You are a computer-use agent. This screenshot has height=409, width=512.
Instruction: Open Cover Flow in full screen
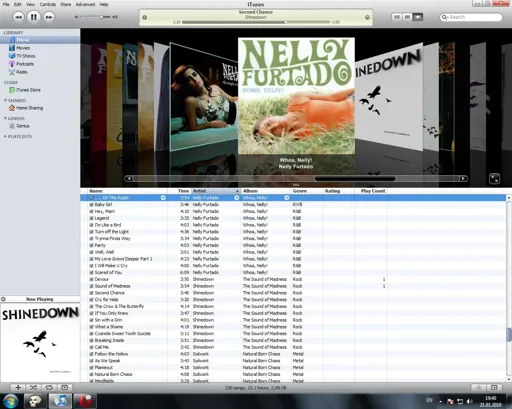pyautogui.click(x=494, y=179)
